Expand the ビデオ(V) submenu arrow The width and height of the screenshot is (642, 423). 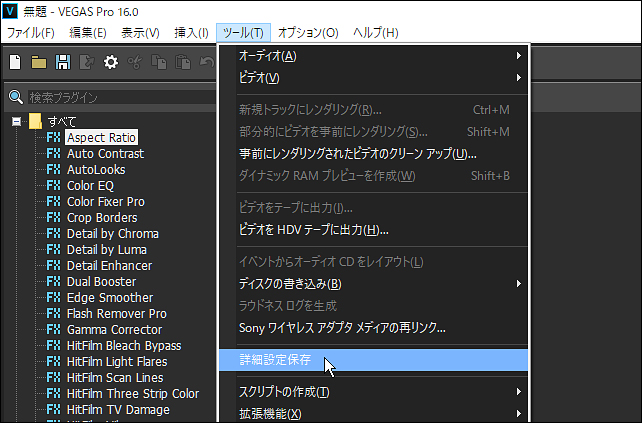(x=519, y=77)
